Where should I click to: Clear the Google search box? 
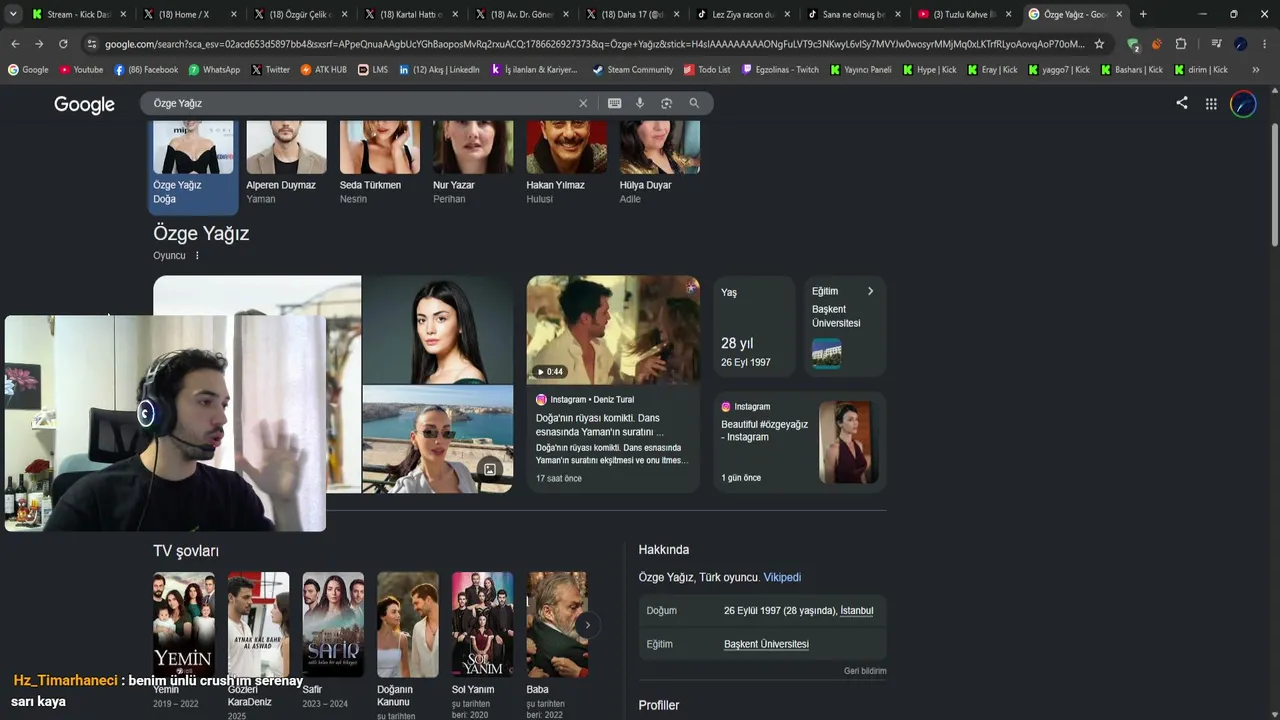point(583,103)
